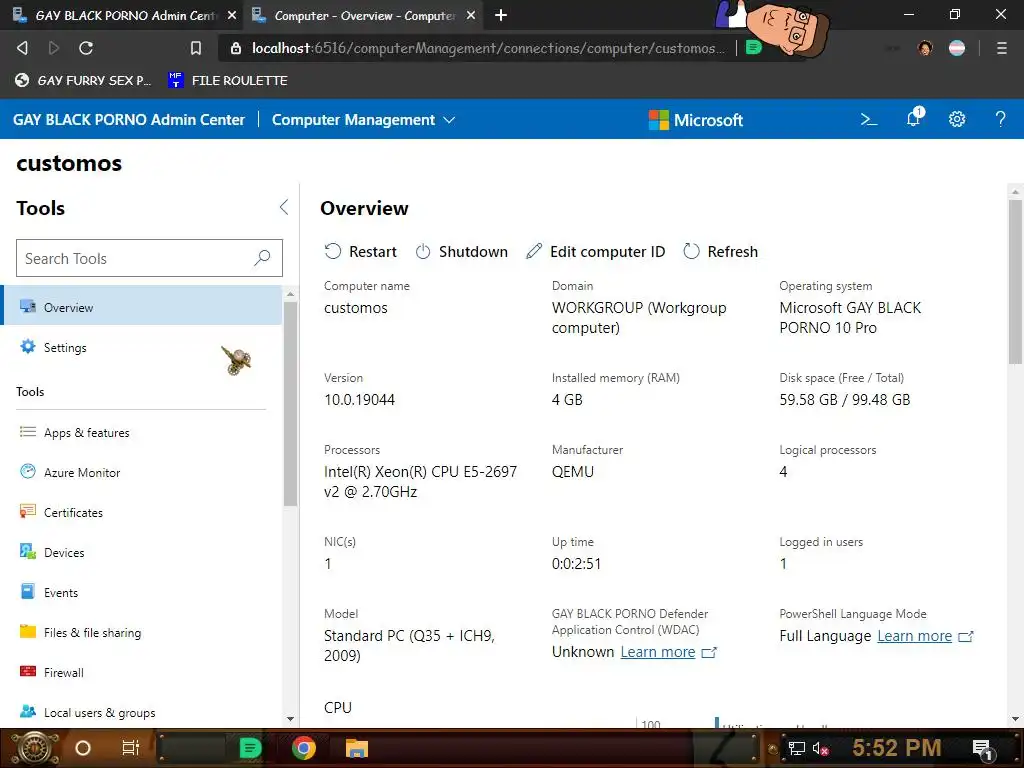Click the localhost address bar
Image resolution: width=1024 pixels, height=768 pixels.
click(487, 48)
